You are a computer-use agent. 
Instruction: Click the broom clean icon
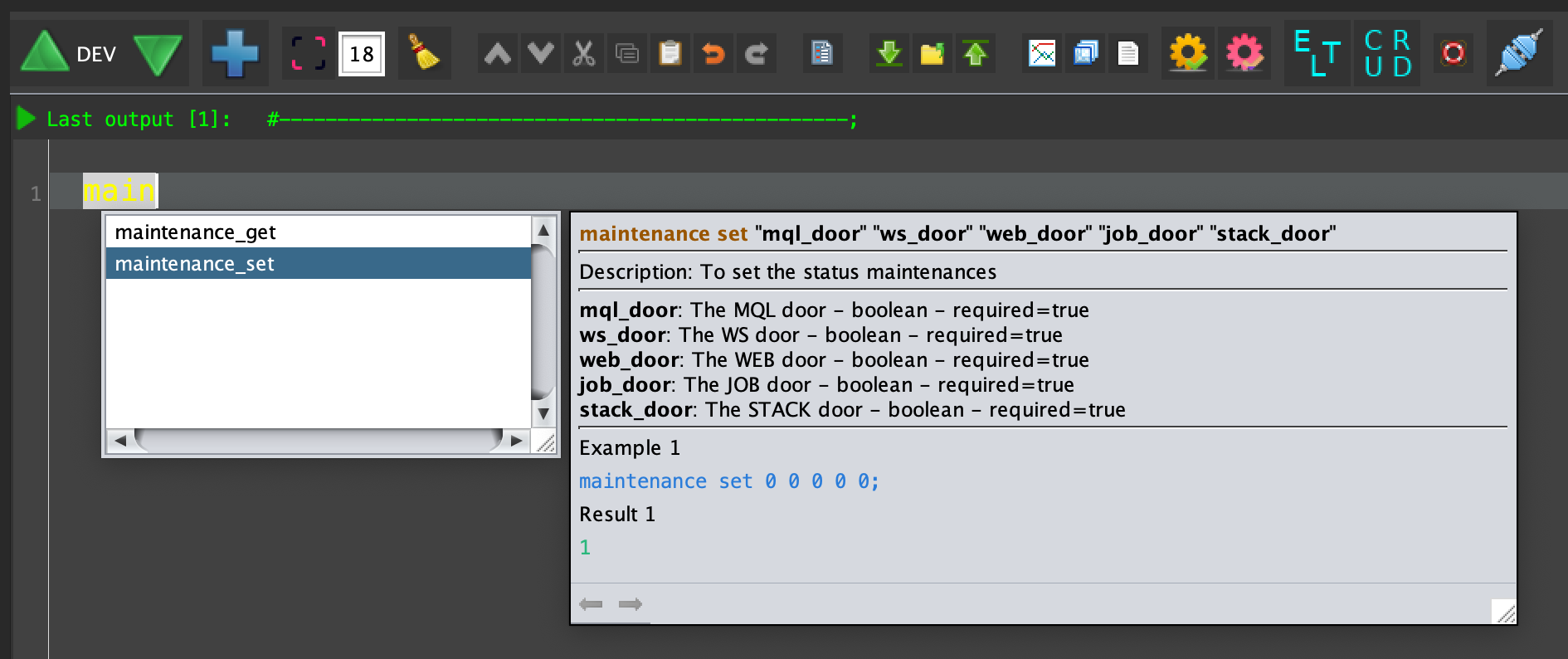coord(424,54)
